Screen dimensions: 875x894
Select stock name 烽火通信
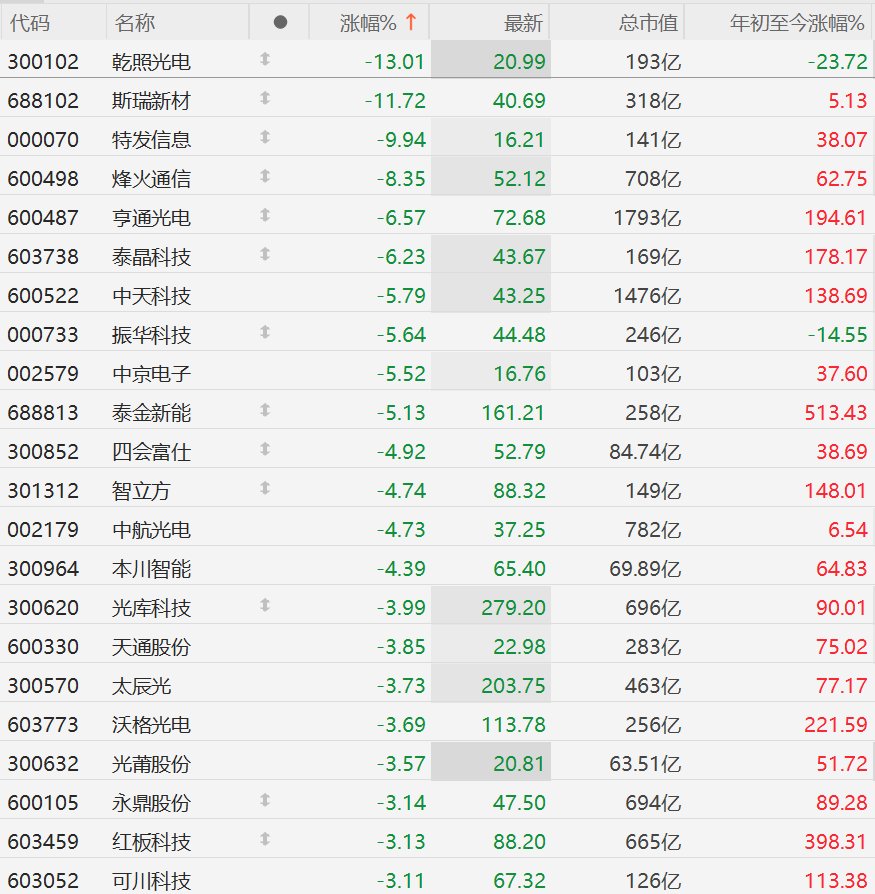(x=151, y=179)
